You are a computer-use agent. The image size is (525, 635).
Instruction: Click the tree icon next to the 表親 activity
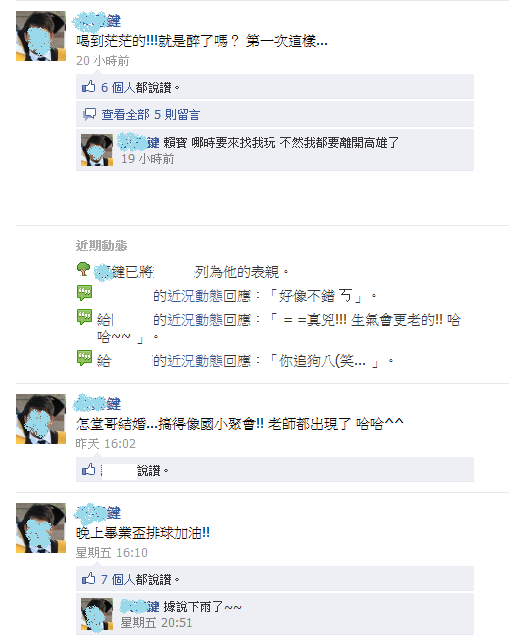tap(83, 269)
